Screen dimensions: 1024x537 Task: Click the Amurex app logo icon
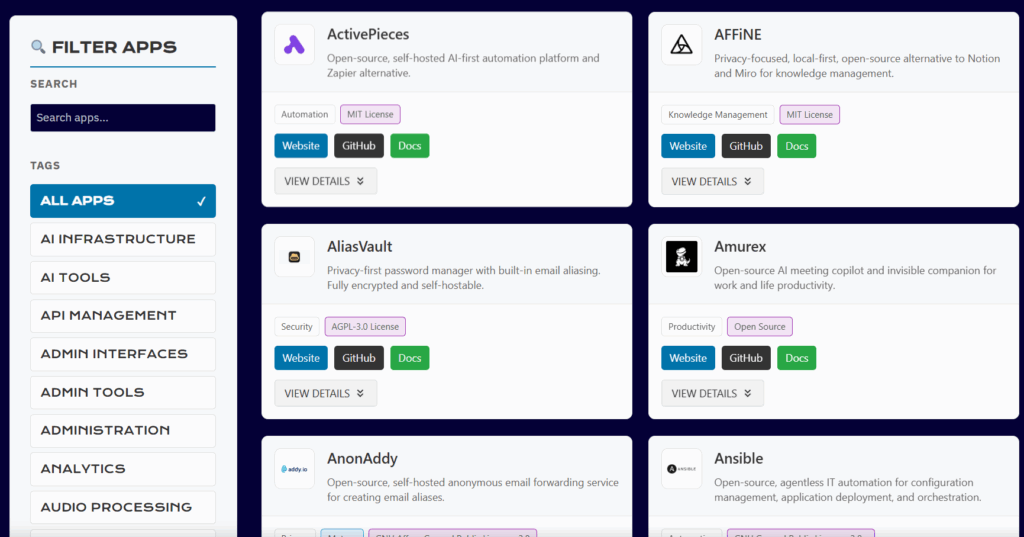coord(681,257)
